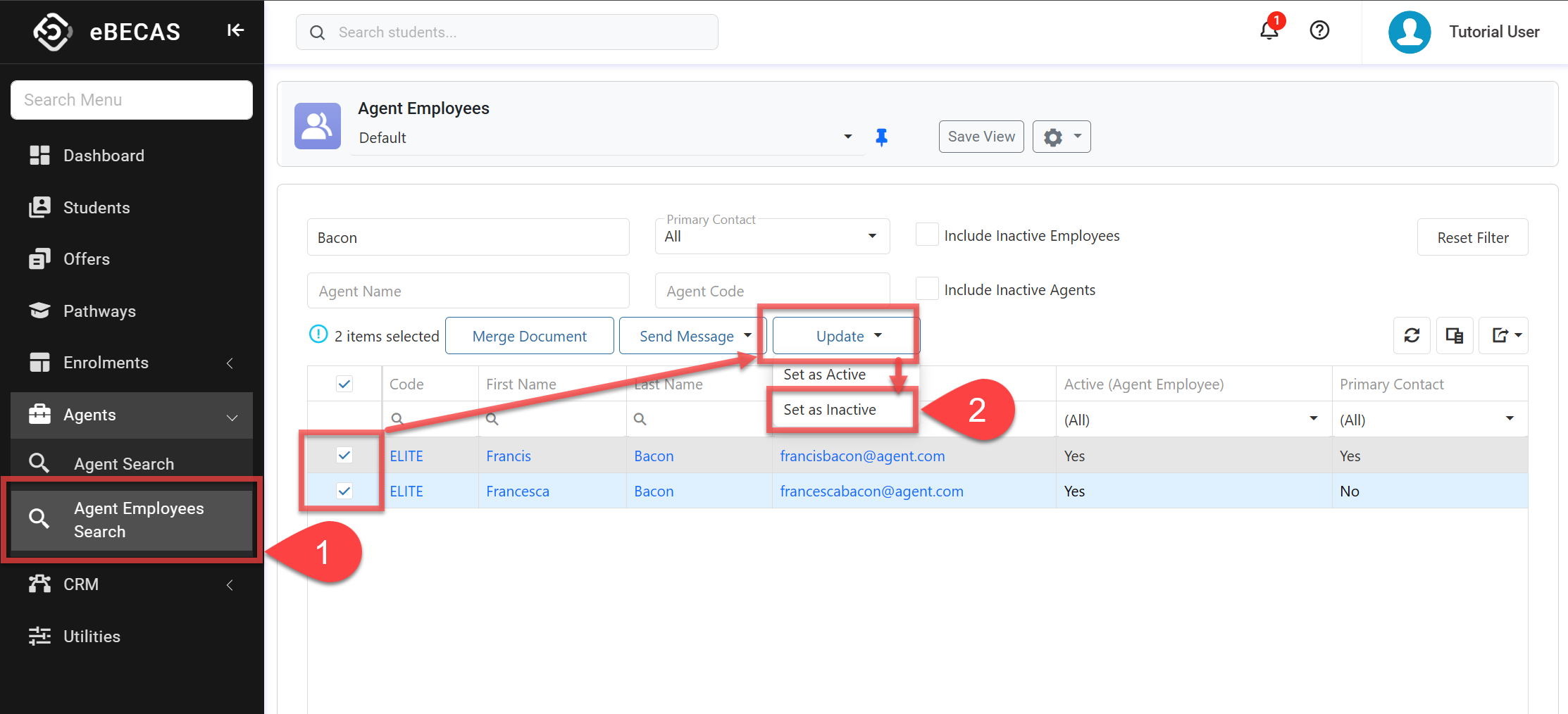Image resolution: width=1568 pixels, height=714 pixels.
Task: Open Primary Contact column filter dropdown
Action: click(1510, 418)
